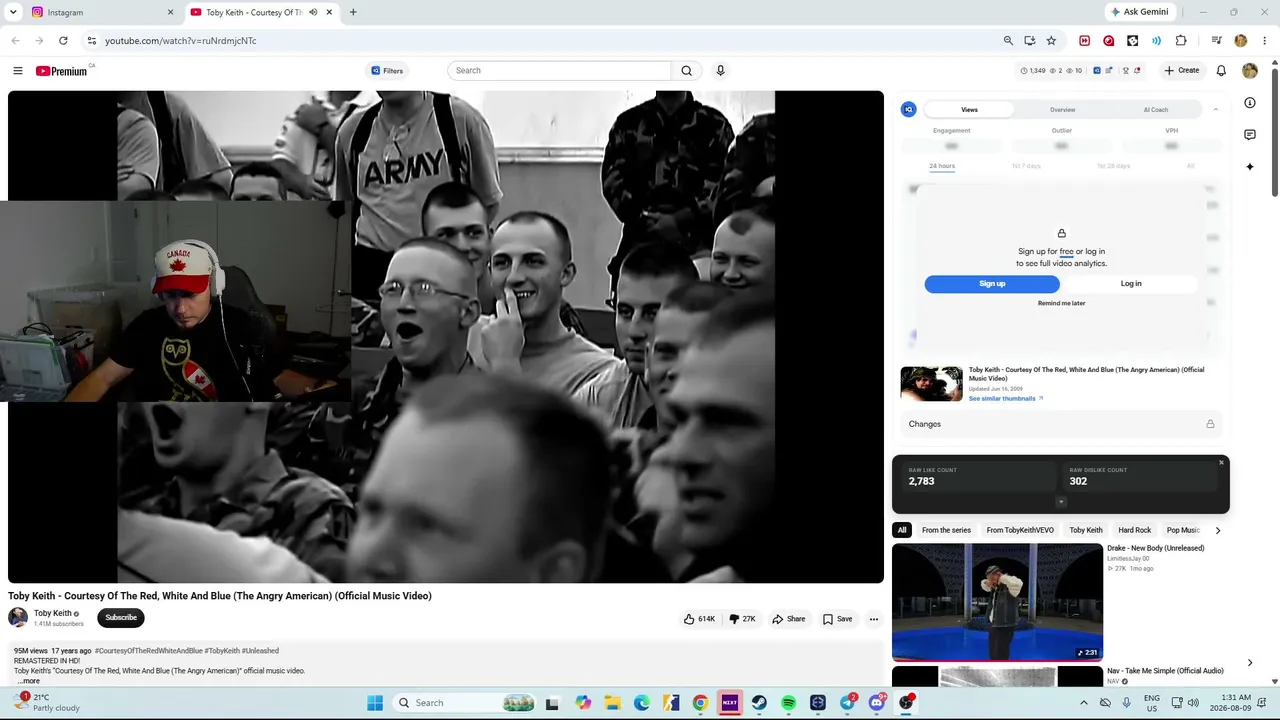Image resolution: width=1280 pixels, height=720 pixels.
Task: Select the All filter chip
Action: click(x=902, y=530)
